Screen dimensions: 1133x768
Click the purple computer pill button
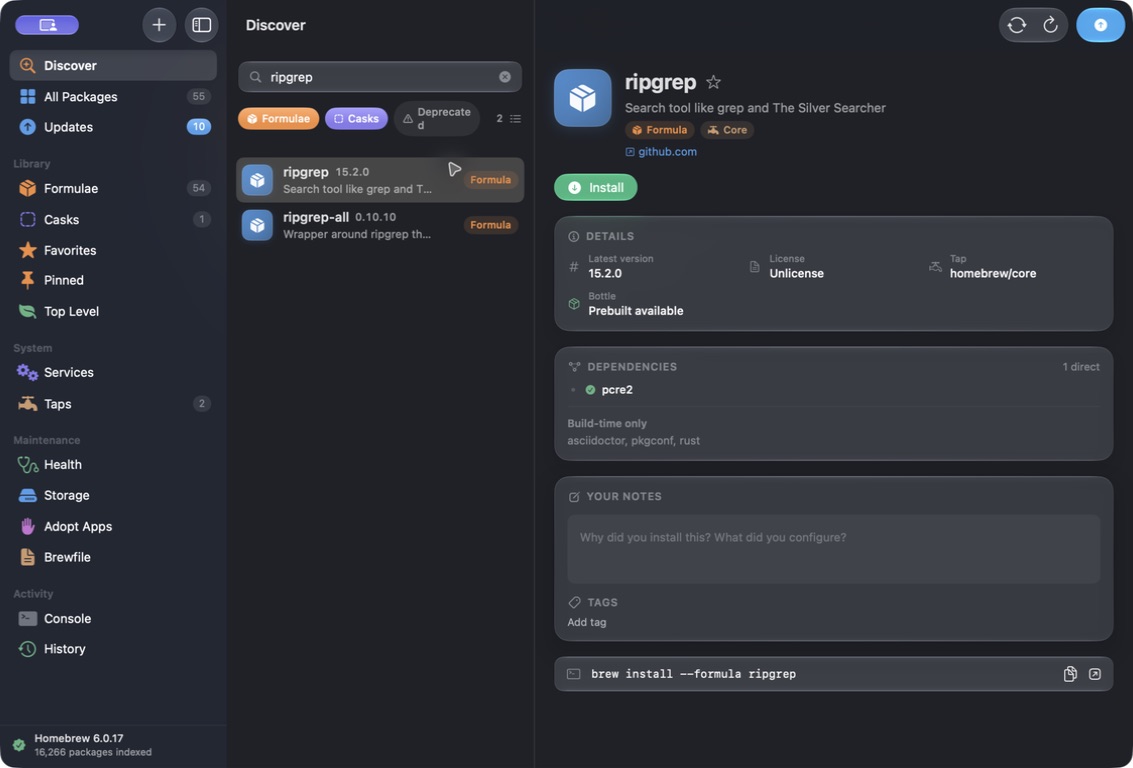(x=47, y=25)
